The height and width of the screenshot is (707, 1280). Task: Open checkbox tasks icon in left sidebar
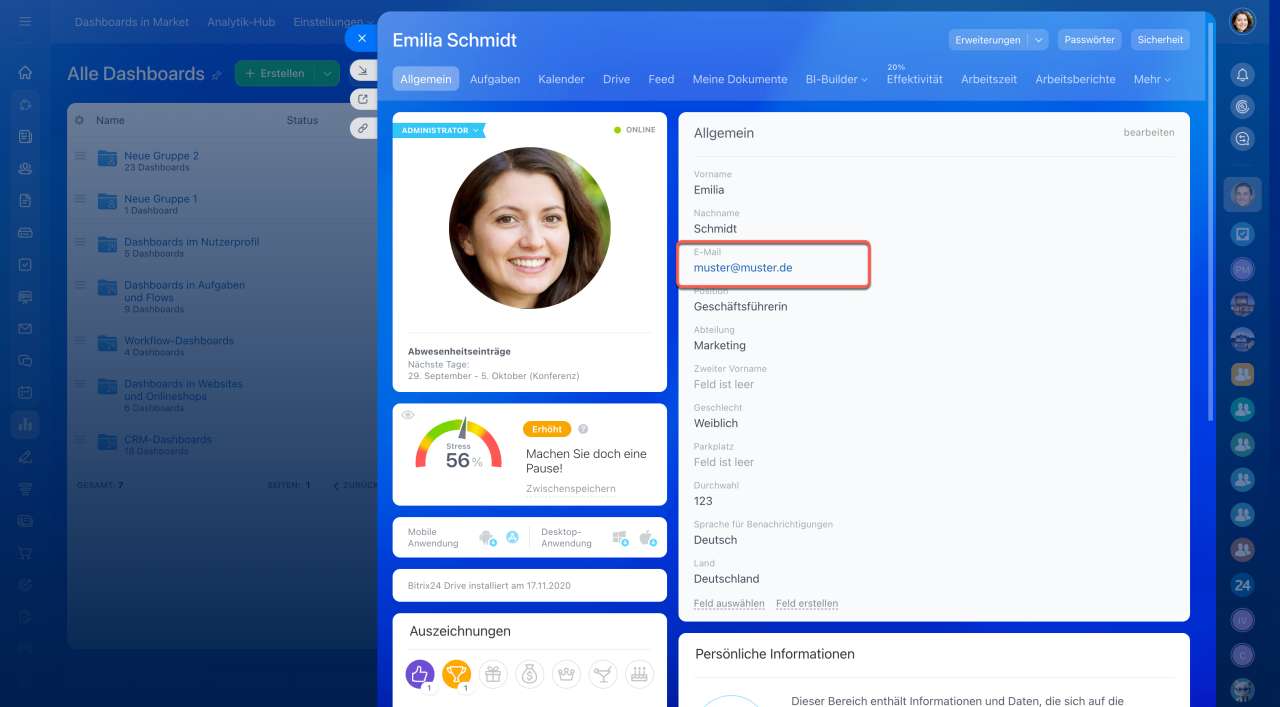[25, 265]
